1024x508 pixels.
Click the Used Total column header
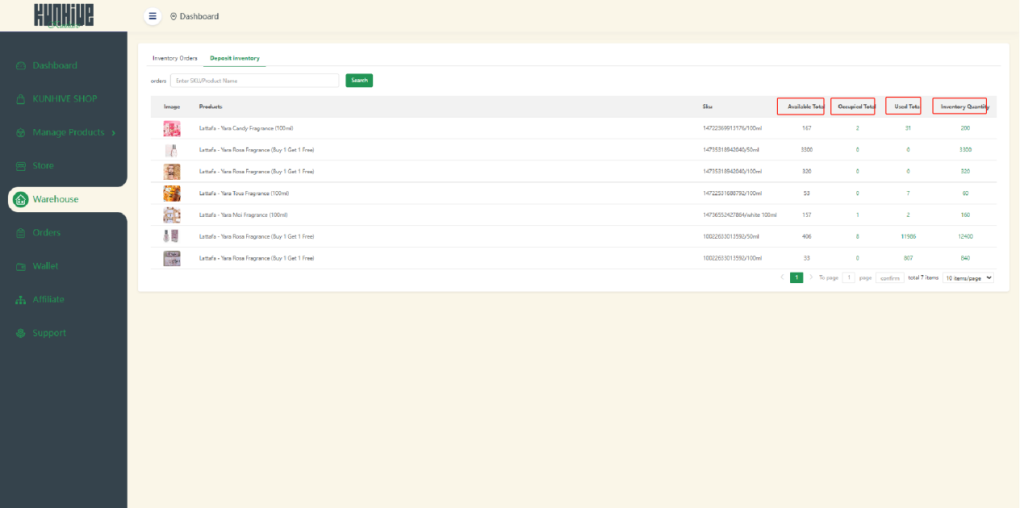[907, 106]
